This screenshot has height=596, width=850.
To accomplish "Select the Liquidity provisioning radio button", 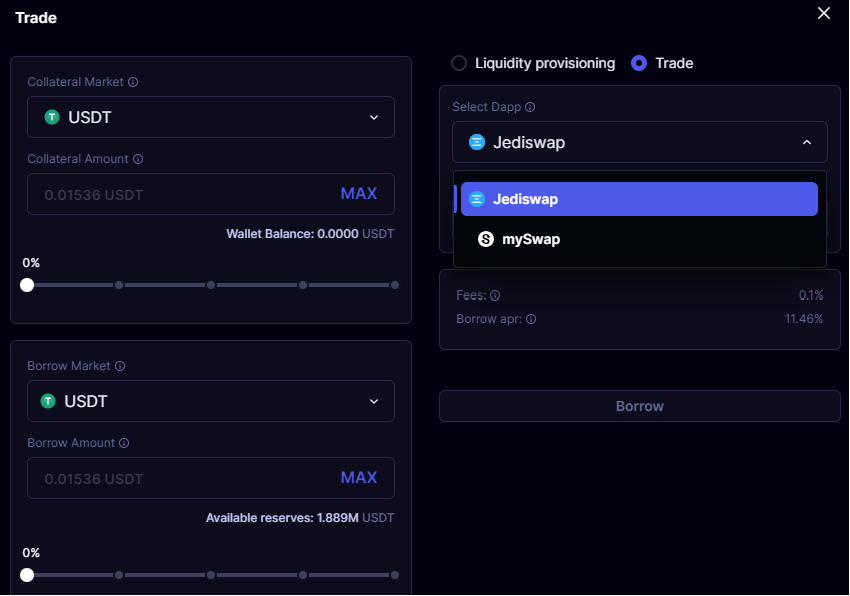I will pyautogui.click(x=459, y=63).
